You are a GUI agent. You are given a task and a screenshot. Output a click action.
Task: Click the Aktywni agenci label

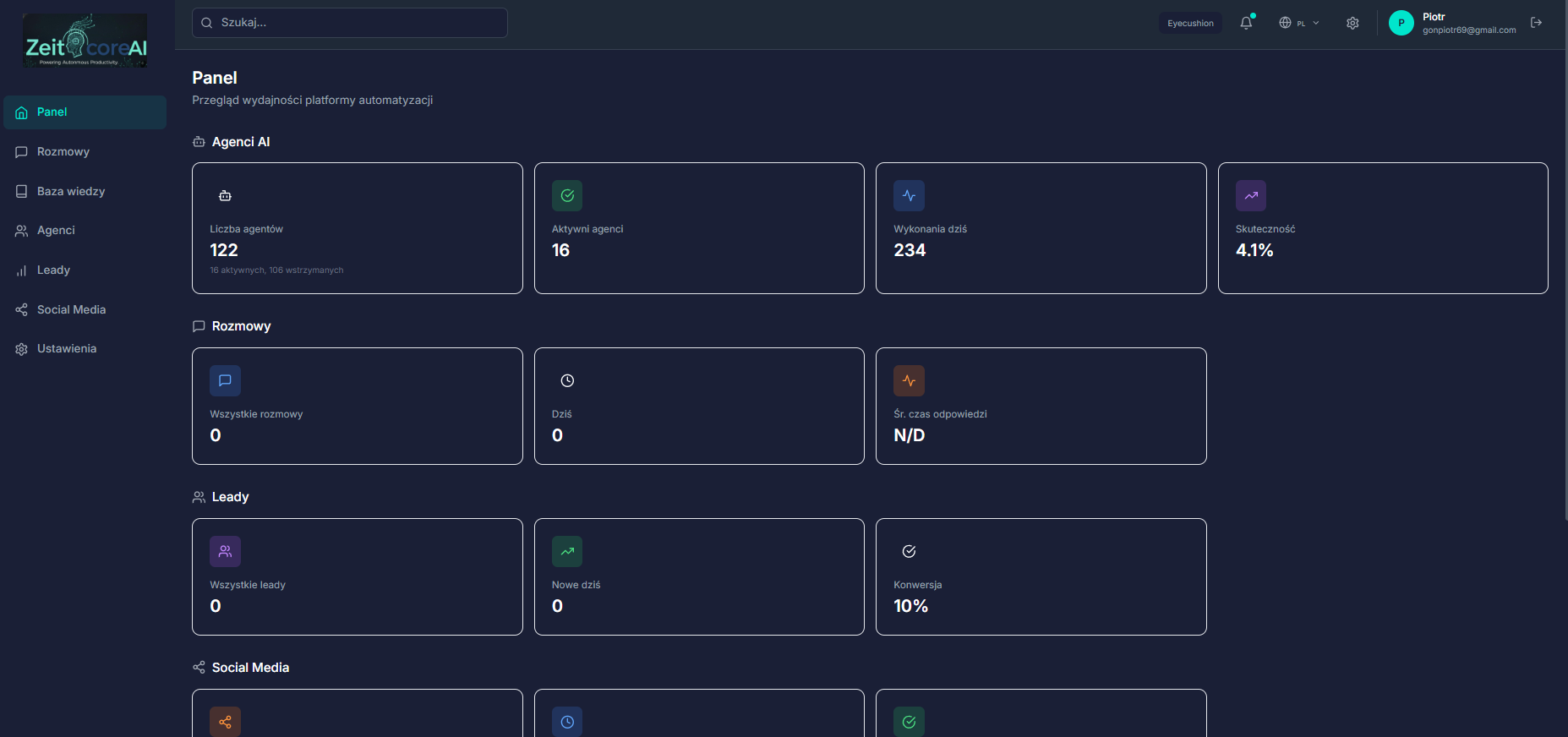coord(587,229)
